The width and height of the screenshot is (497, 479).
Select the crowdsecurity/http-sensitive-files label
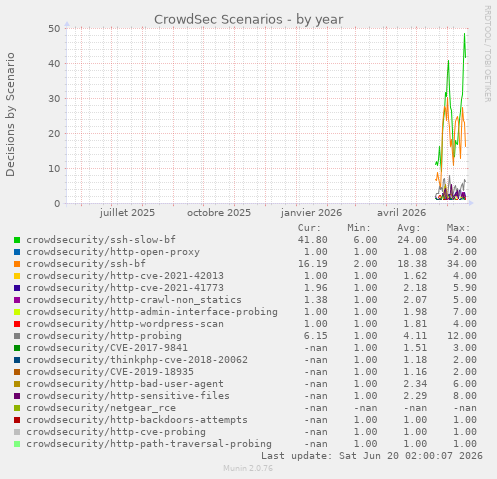point(128,396)
